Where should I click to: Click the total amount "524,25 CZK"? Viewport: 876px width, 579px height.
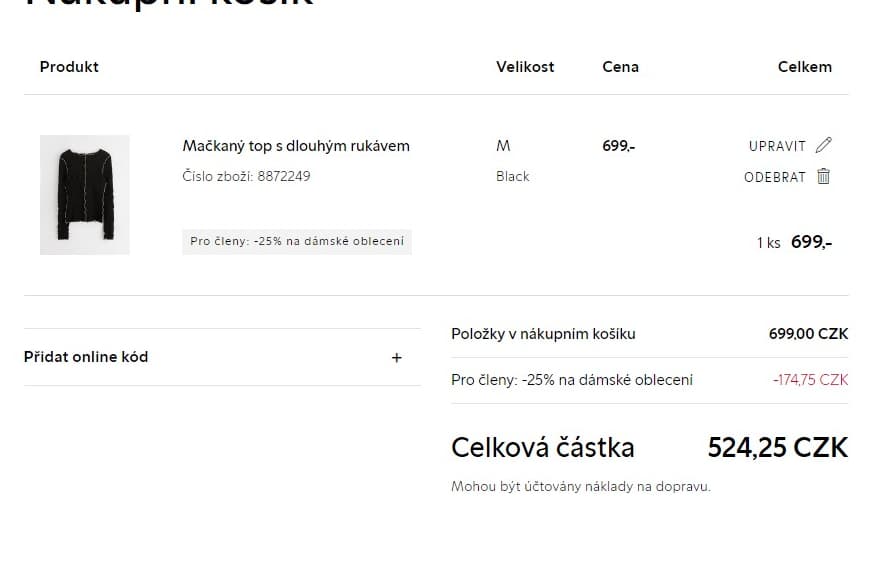pos(777,447)
